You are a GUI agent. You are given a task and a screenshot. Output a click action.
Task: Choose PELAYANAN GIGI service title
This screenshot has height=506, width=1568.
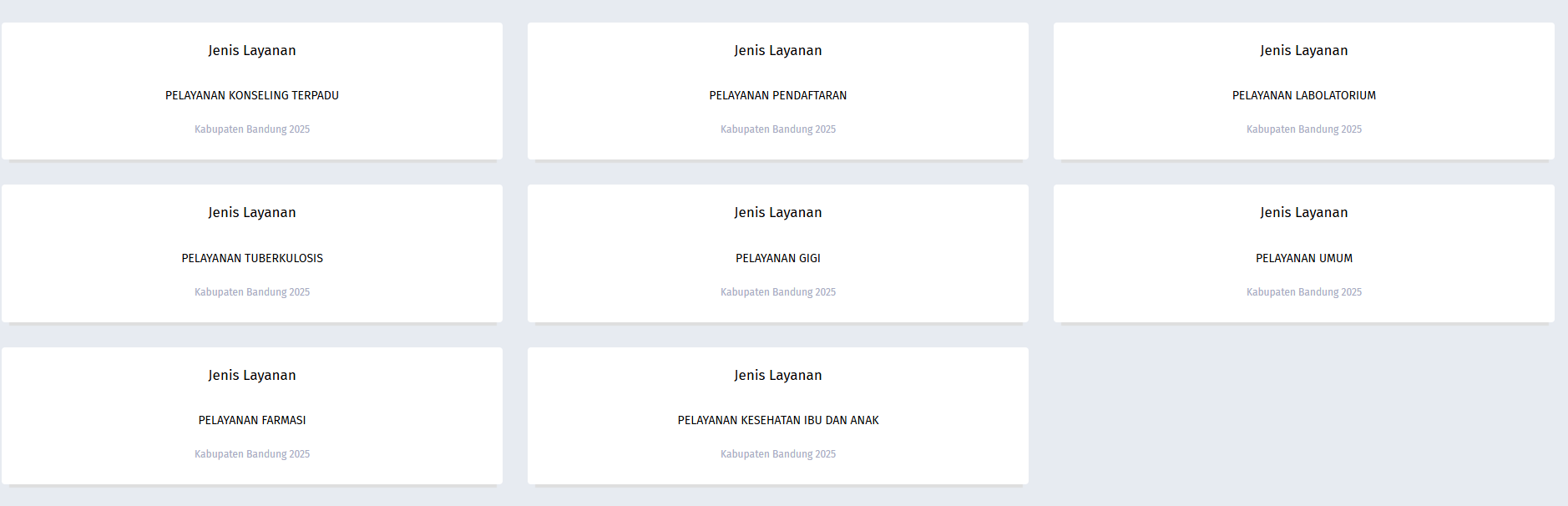[777, 258]
